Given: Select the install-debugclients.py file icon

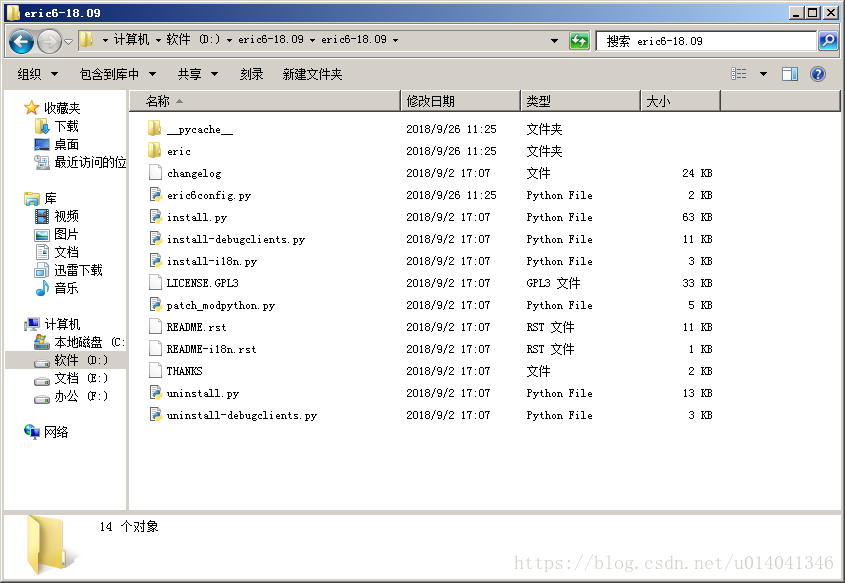Looking at the screenshot, I should pos(155,239).
